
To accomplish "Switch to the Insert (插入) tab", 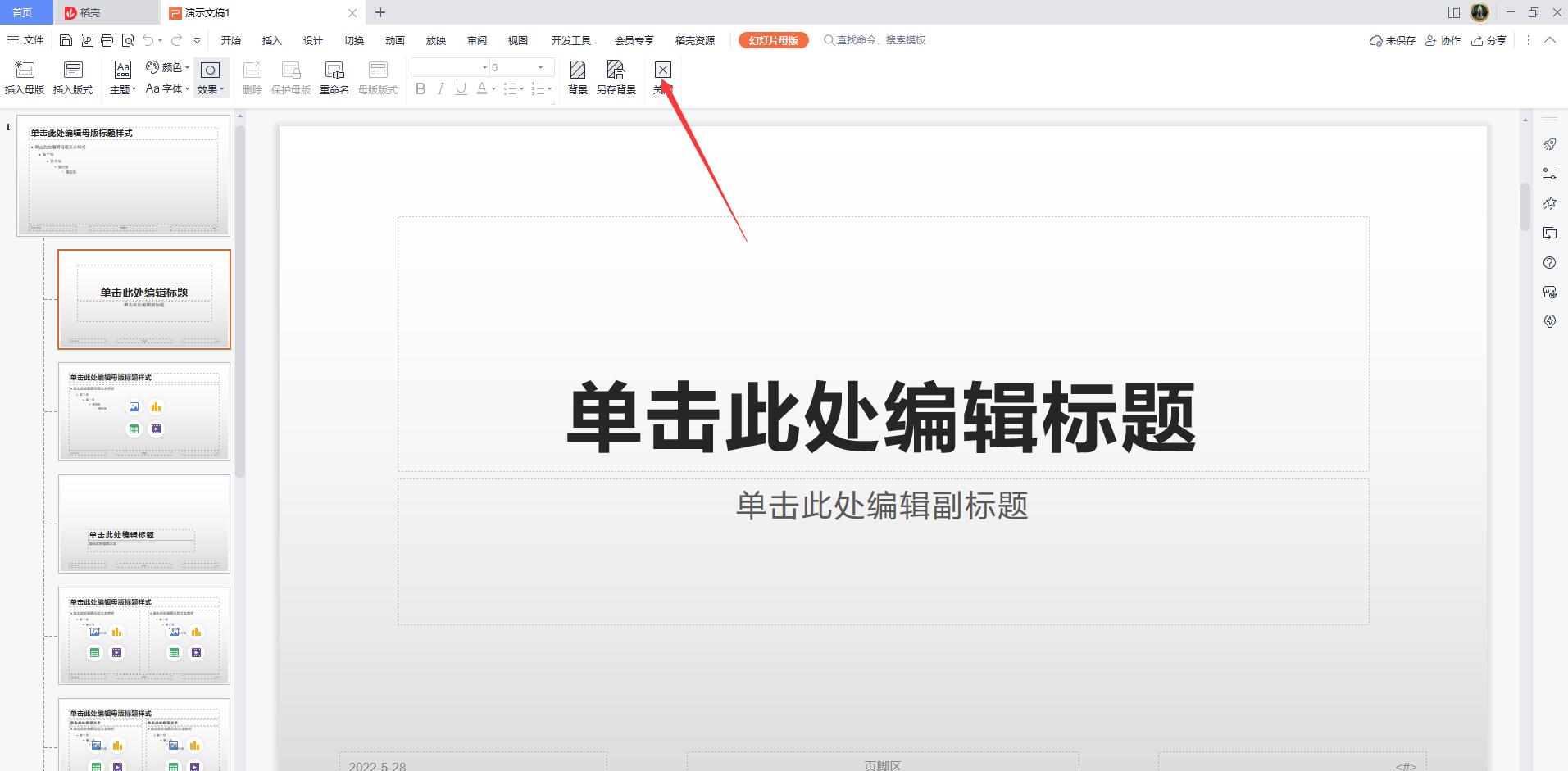I will click(272, 40).
